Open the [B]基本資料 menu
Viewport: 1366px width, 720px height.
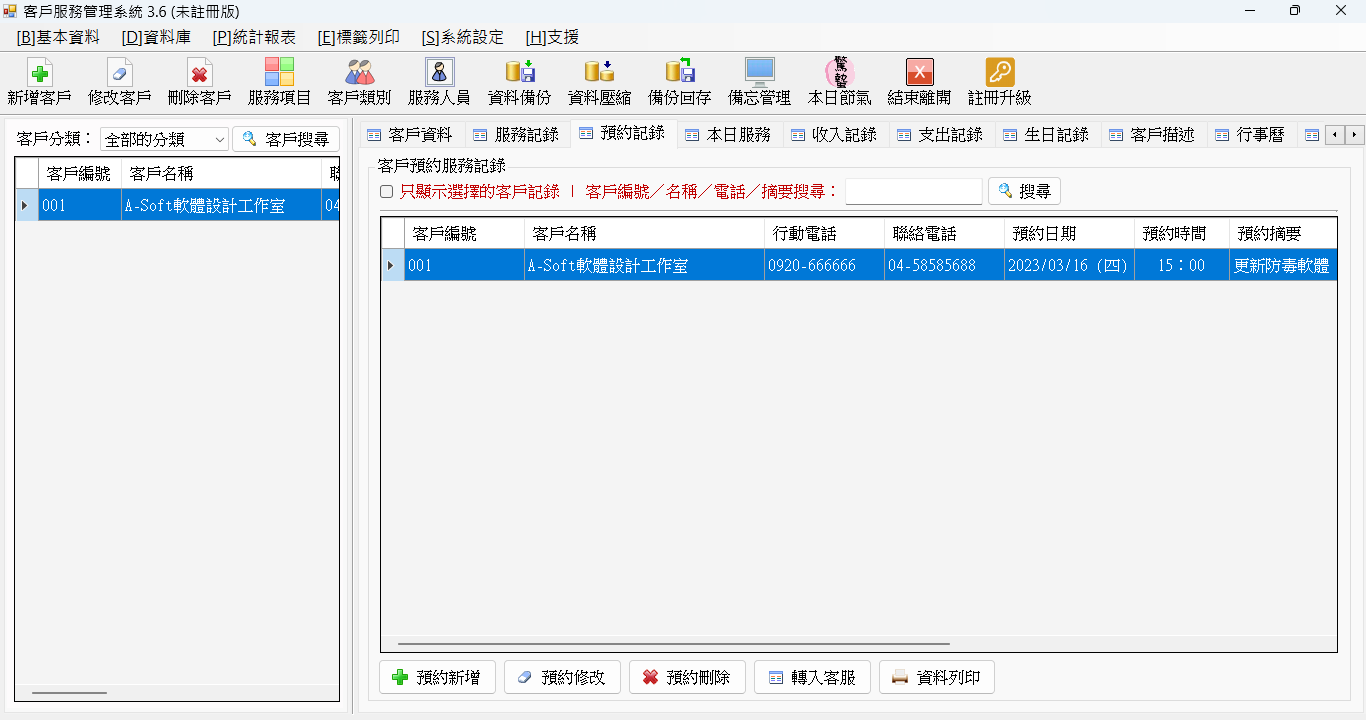coord(58,37)
